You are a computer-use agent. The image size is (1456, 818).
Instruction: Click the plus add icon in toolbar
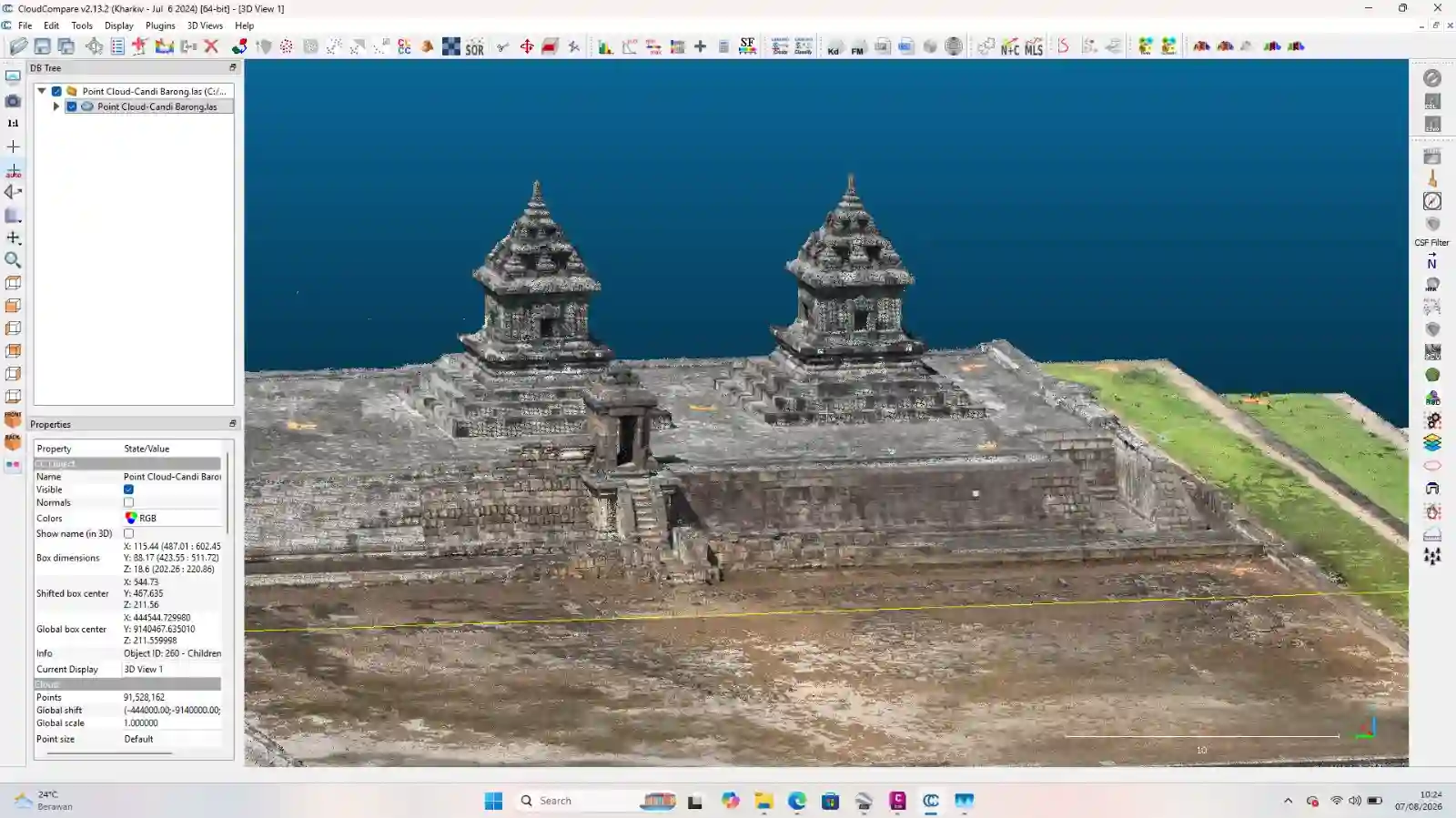tap(700, 46)
